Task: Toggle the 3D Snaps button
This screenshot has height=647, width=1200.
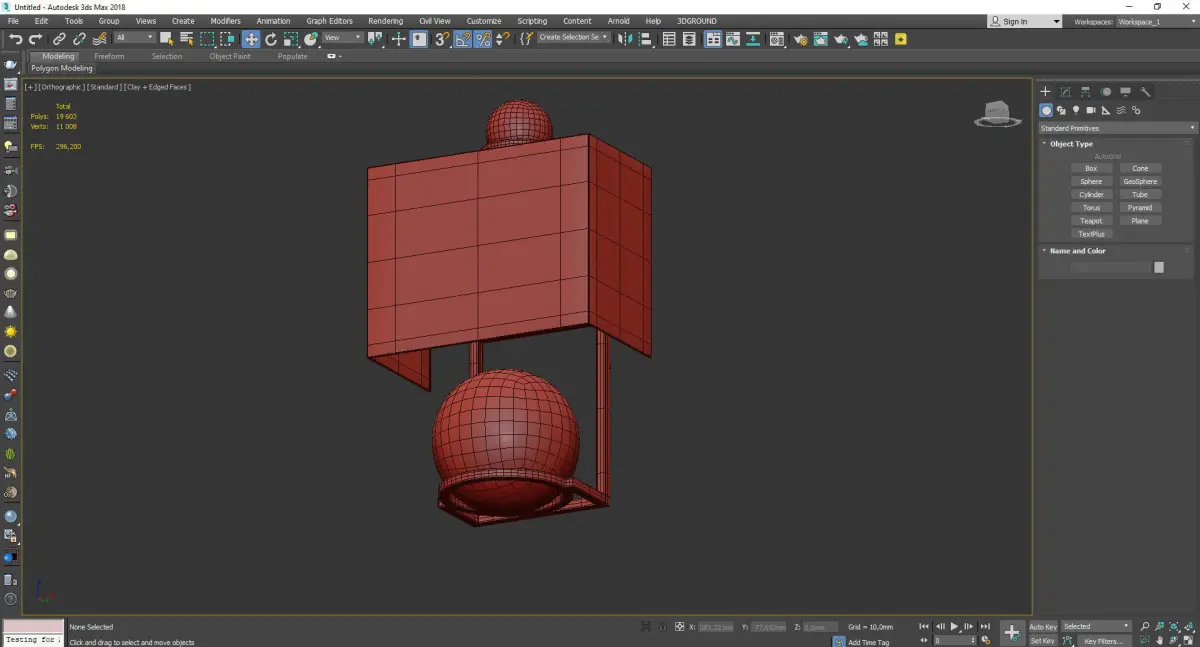Action: tap(441, 39)
